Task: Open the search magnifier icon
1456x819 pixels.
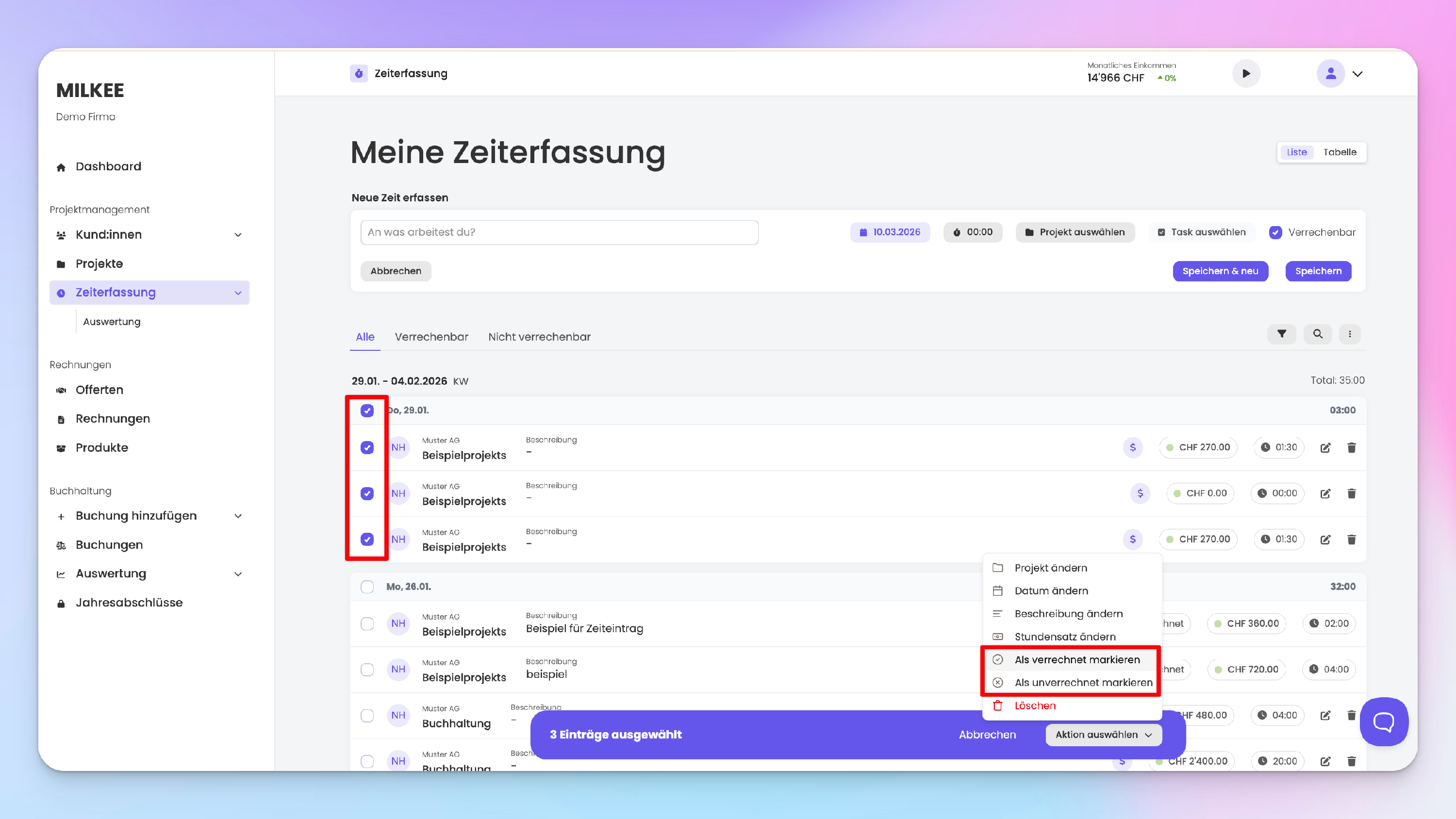Action: 1318,334
